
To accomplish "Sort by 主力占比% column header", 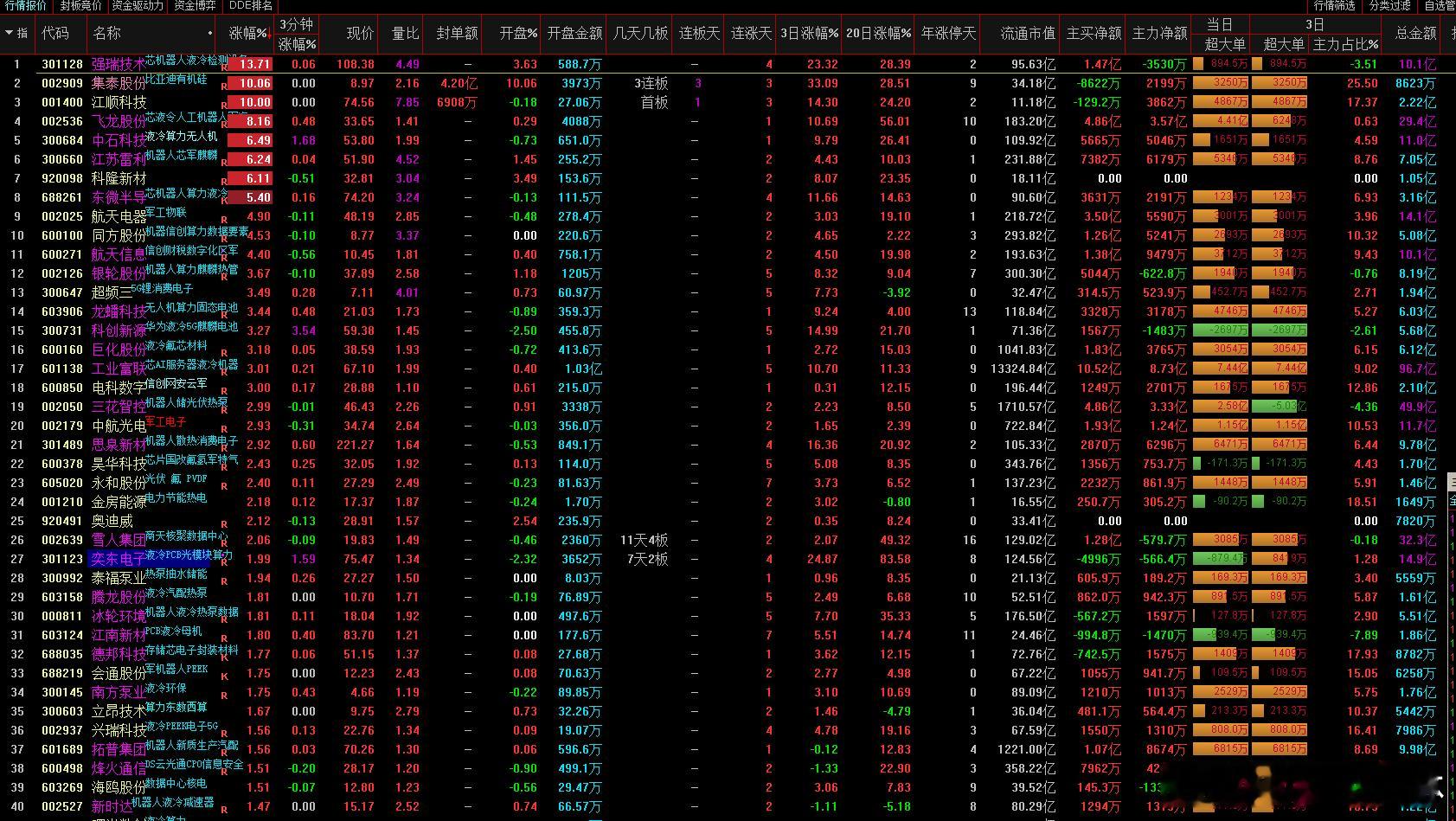I will pyautogui.click(x=1345, y=43).
